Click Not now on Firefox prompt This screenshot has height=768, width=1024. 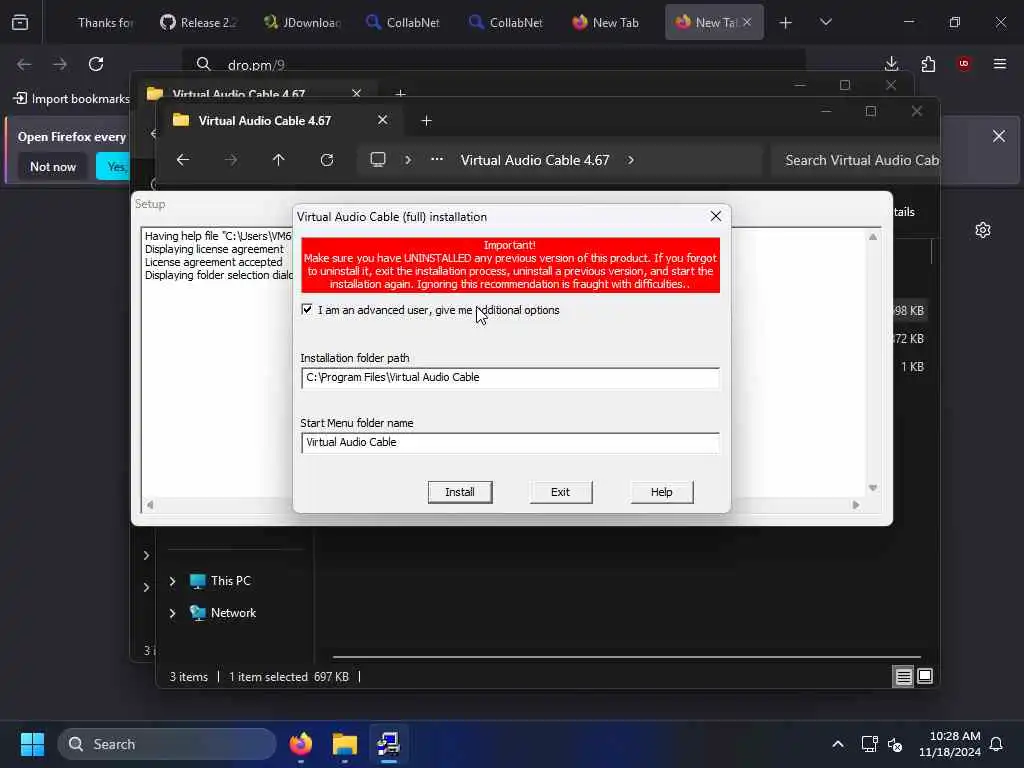(53, 167)
